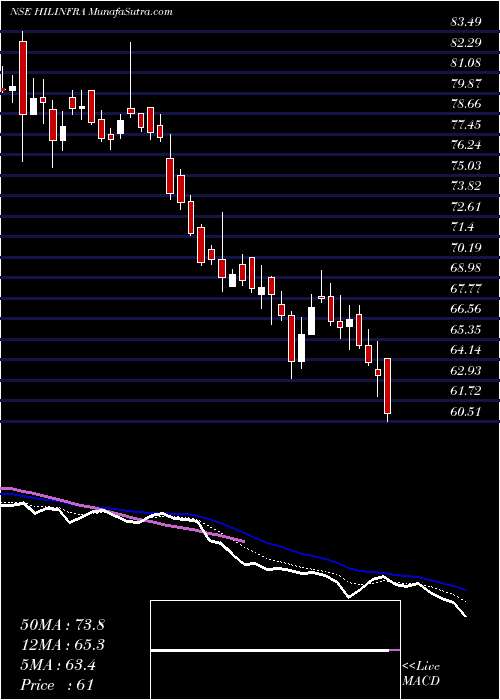Viewport: 500px width, 700px height.
Task: Click the 50MA : 73.8 readout
Action: coord(62,625)
